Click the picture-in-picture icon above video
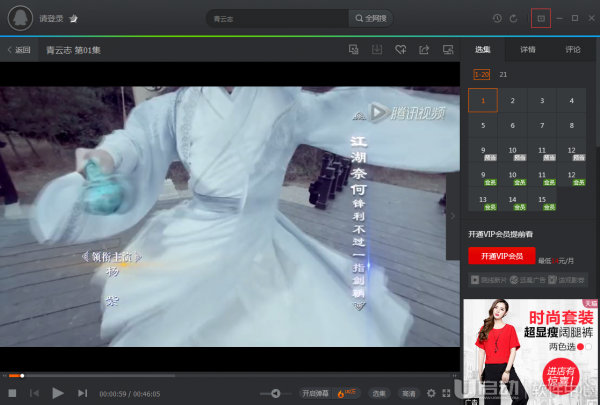This screenshot has width=600, height=405. coord(354,49)
